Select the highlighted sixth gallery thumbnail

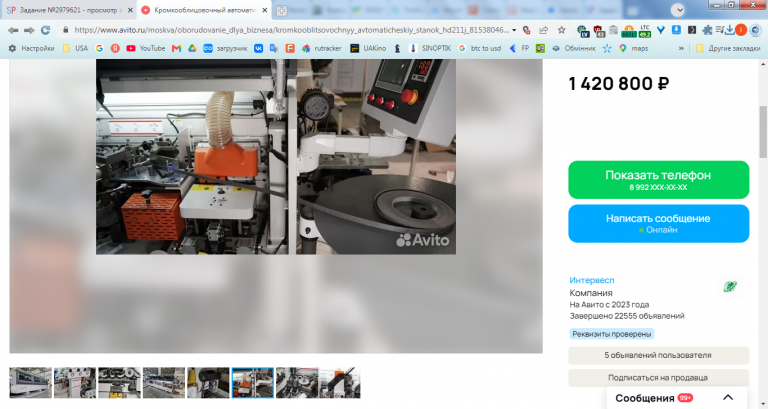pyautogui.click(x=252, y=383)
